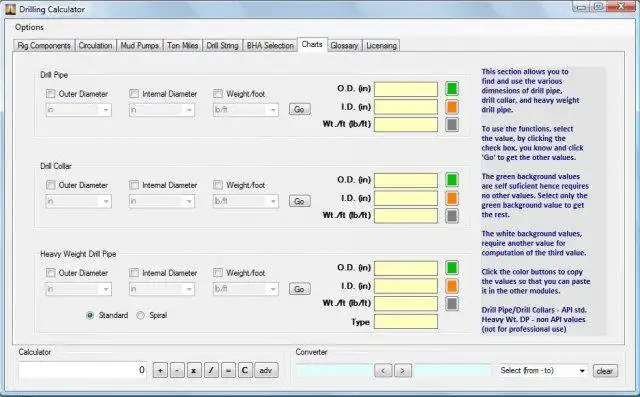The width and height of the screenshot is (640, 397).
Task: Expand Drill Collar internal diameter dropdown
Action: (x=162, y=201)
